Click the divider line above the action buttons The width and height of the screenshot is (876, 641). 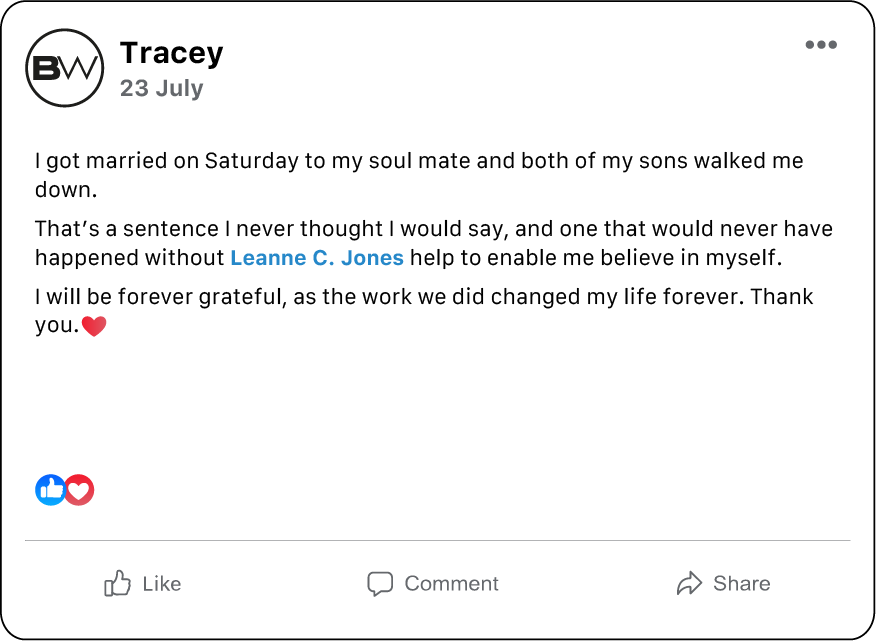437,541
